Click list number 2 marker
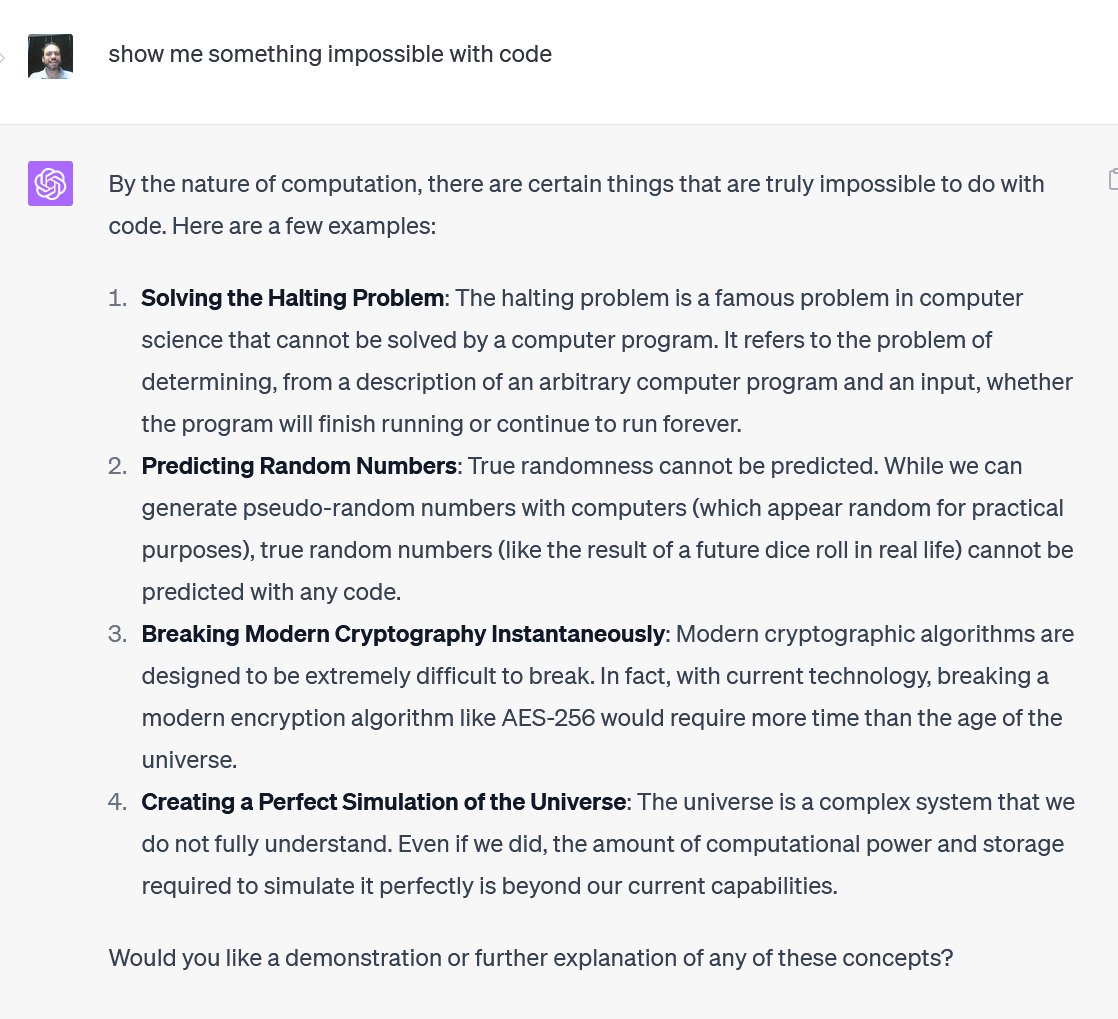 (118, 466)
